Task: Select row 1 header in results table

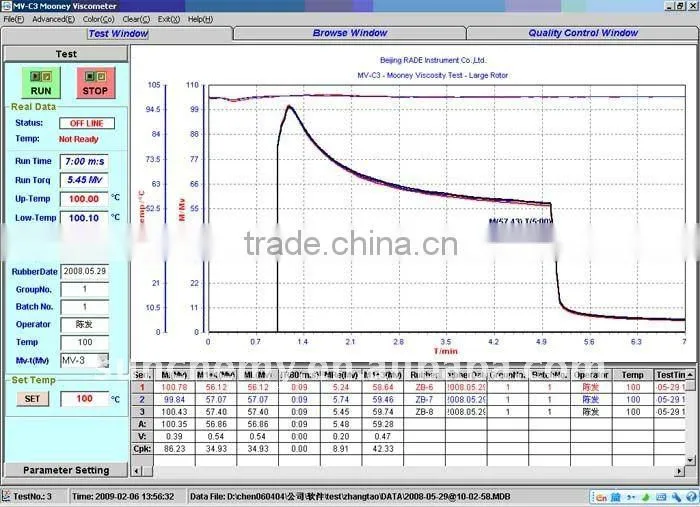Action: click(142, 387)
